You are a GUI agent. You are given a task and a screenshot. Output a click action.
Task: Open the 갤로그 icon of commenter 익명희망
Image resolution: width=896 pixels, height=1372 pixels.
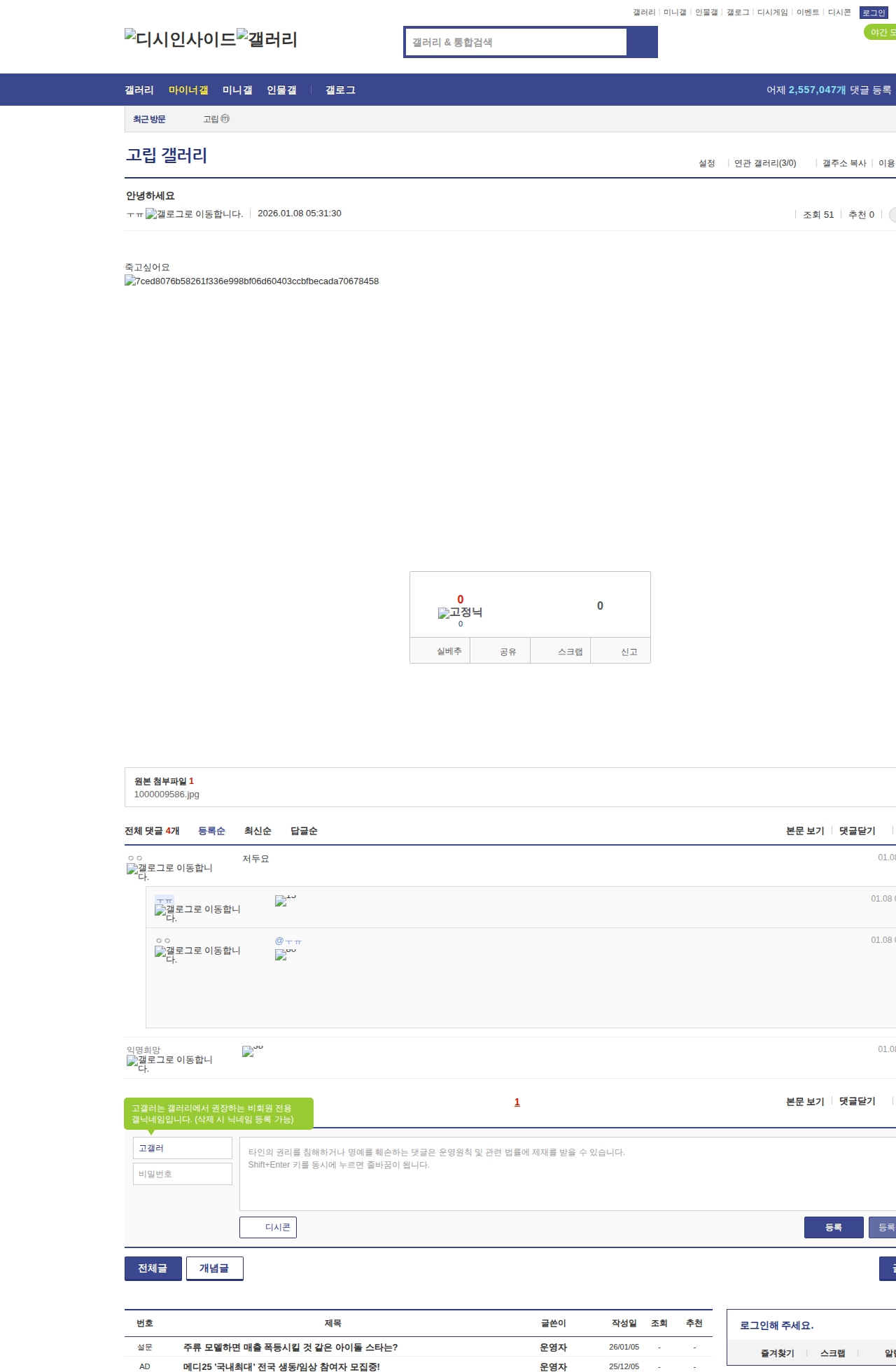click(132, 1060)
